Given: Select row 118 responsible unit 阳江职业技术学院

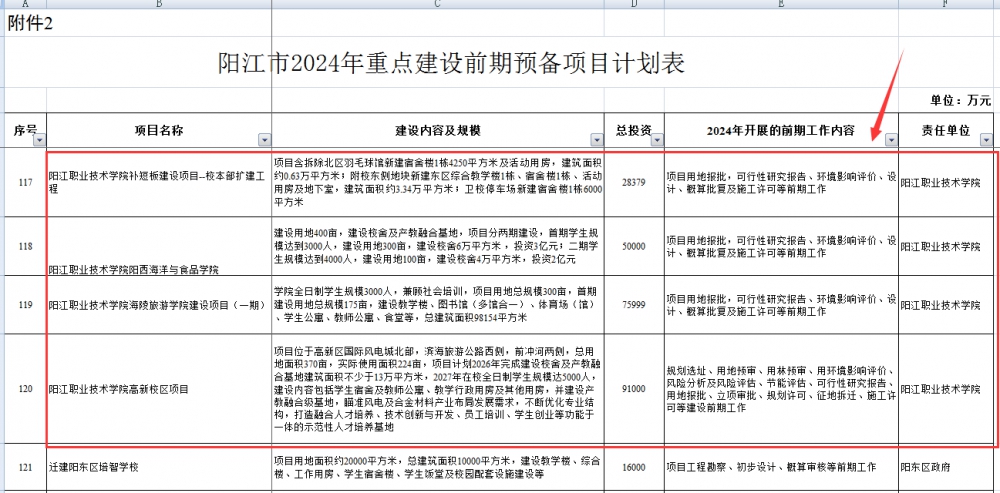Looking at the screenshot, I should 946,246.
